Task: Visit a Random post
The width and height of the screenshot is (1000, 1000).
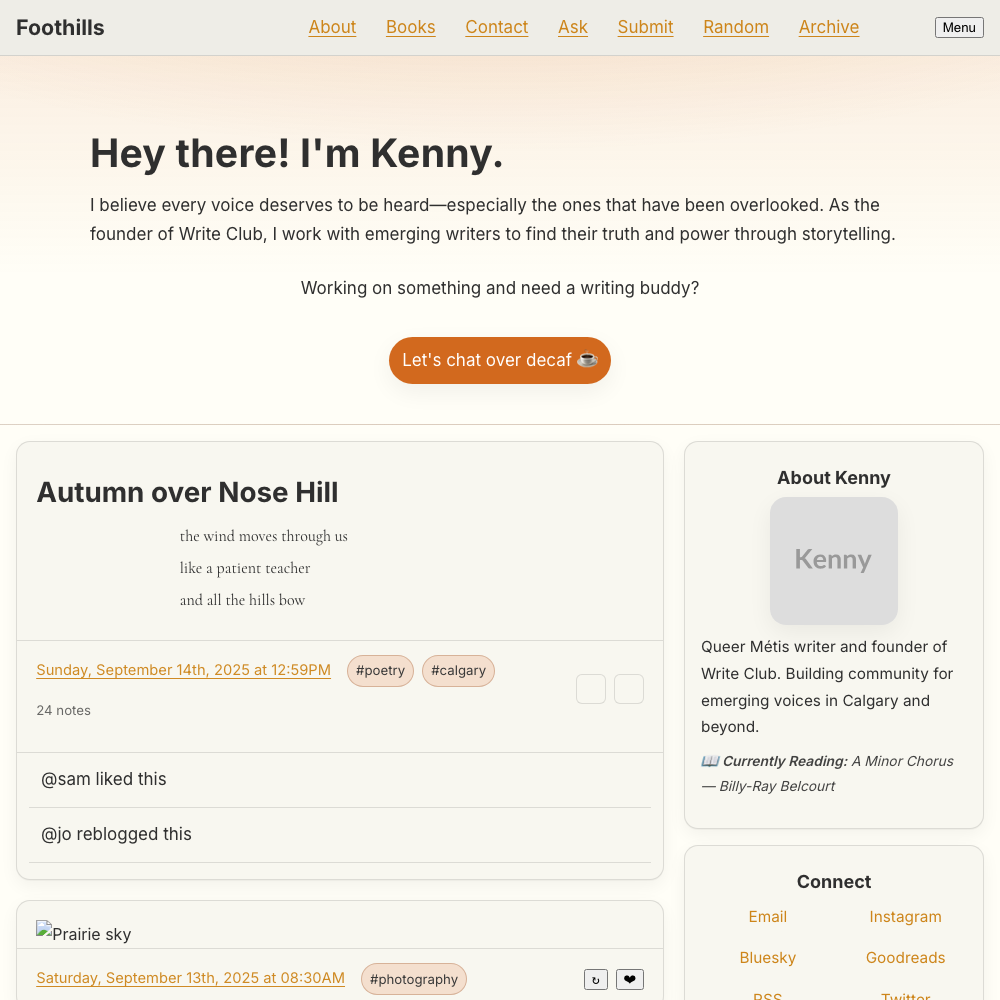Action: click(735, 27)
